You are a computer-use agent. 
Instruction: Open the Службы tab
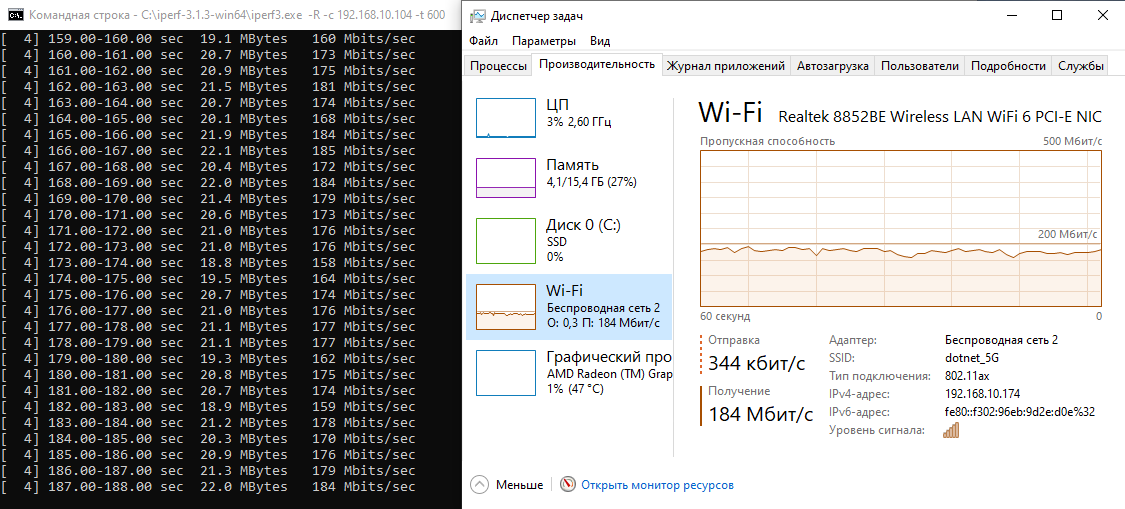(1081, 66)
